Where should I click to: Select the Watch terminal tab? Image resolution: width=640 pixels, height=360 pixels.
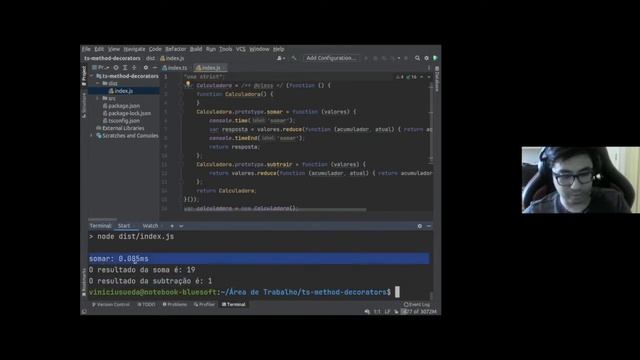(x=150, y=226)
